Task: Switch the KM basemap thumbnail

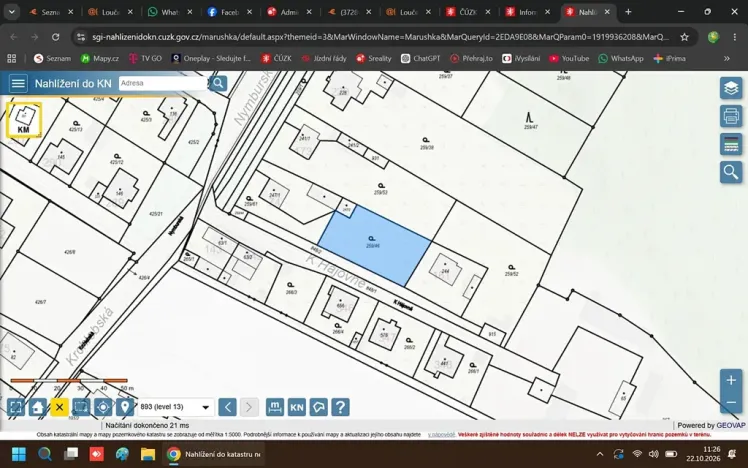Action: coord(24,119)
